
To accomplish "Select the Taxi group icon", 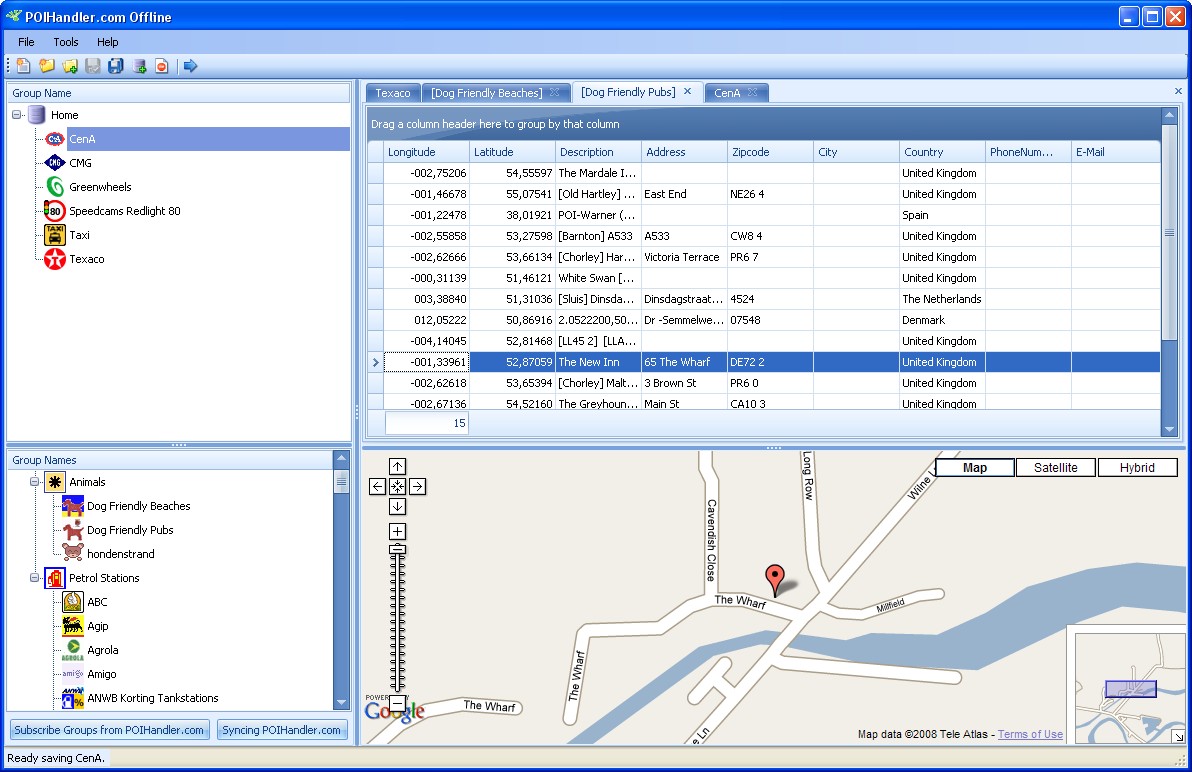I will click(55, 235).
